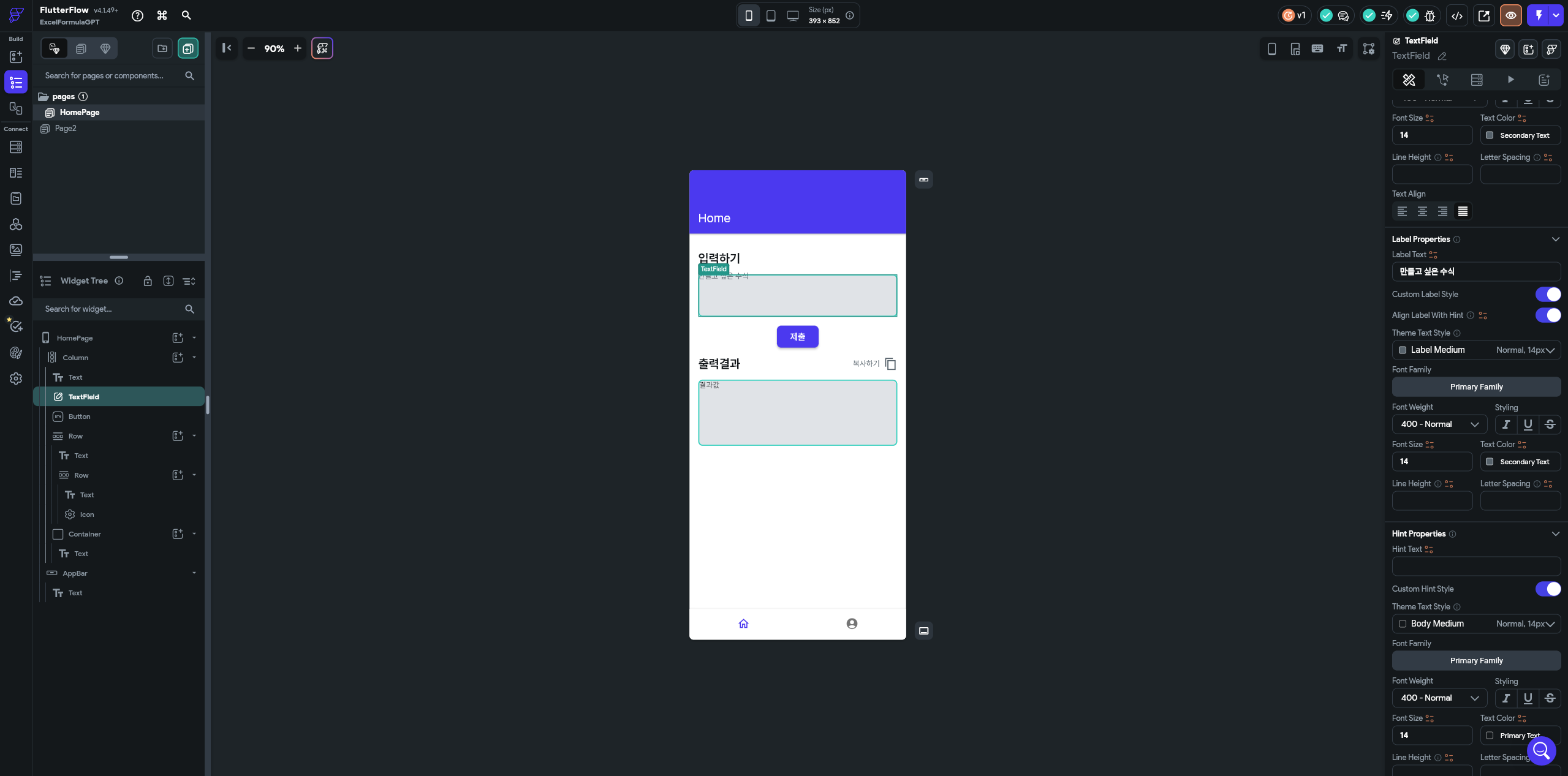Toggle Custom Hint Style switch
Viewport: 1568px width, 776px height.
coord(1548,589)
